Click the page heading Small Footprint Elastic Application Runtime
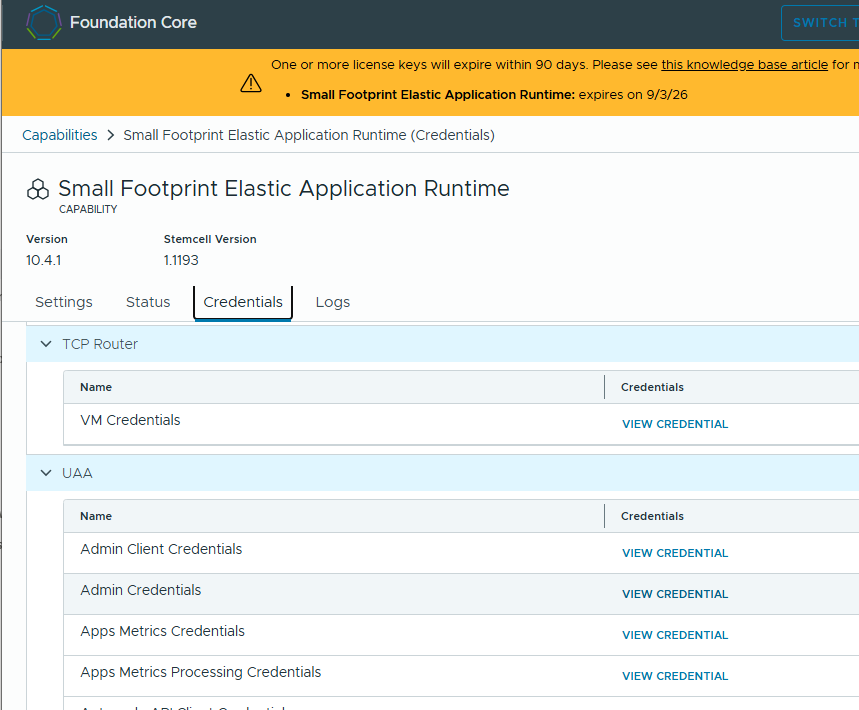The height and width of the screenshot is (710, 859). (x=284, y=188)
